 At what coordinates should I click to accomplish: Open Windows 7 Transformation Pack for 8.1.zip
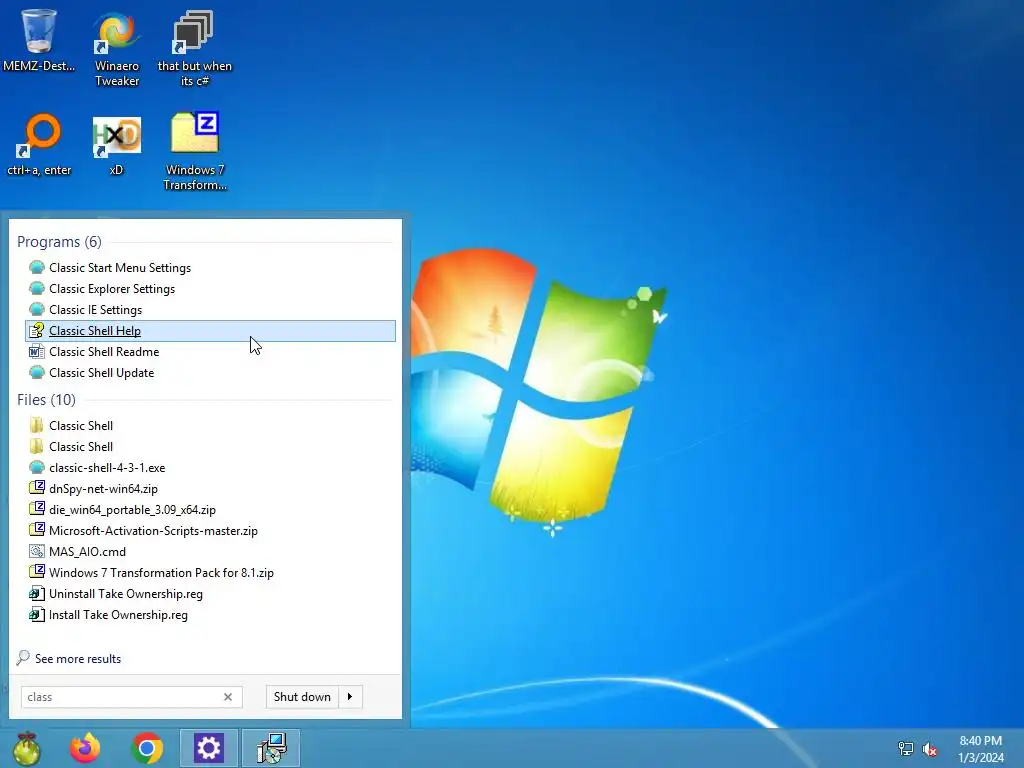pos(210,573)
